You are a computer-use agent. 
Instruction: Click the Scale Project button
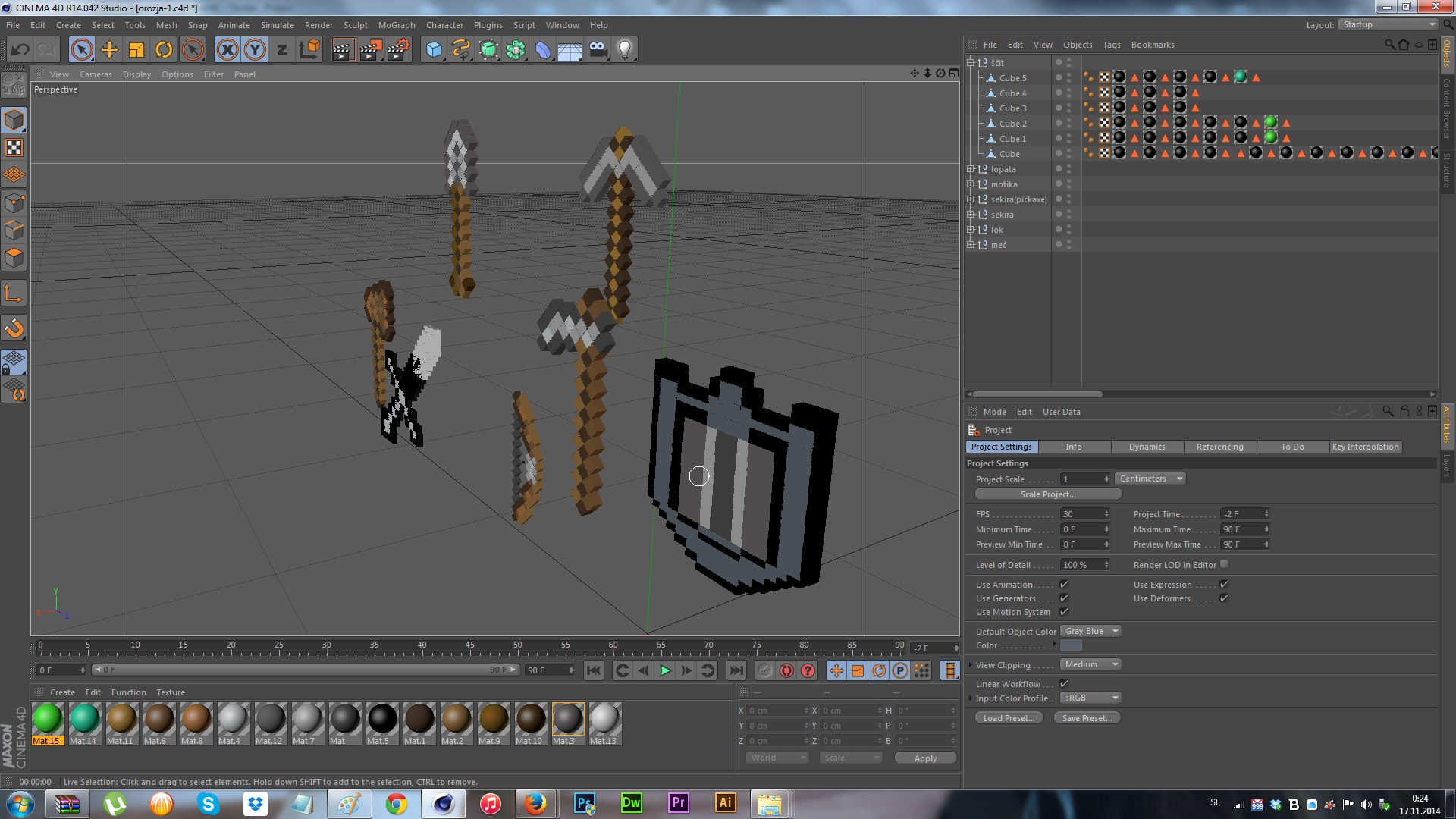point(1048,494)
